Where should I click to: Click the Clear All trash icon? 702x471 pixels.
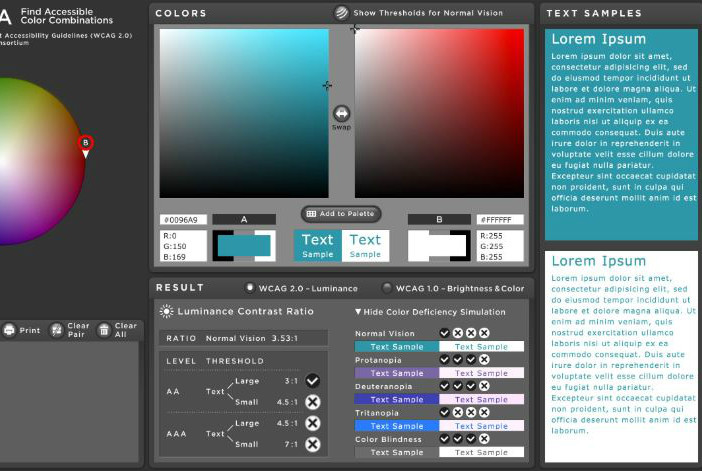[104, 330]
